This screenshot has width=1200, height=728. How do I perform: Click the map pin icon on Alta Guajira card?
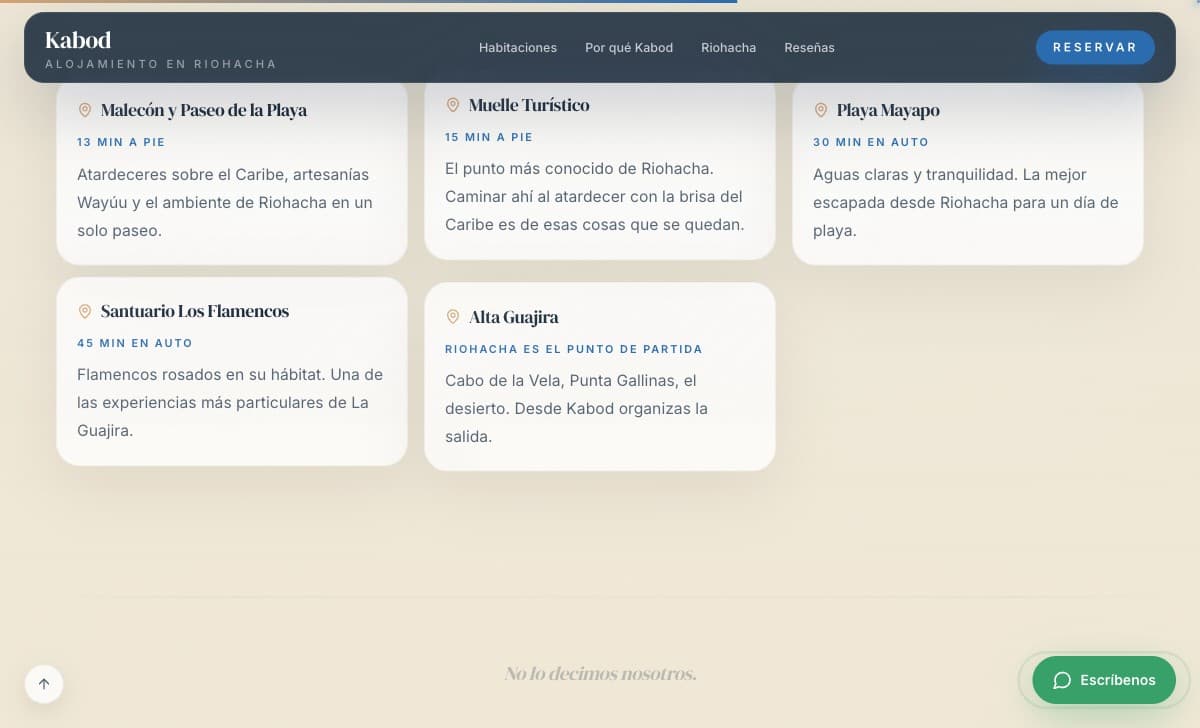[x=453, y=317]
